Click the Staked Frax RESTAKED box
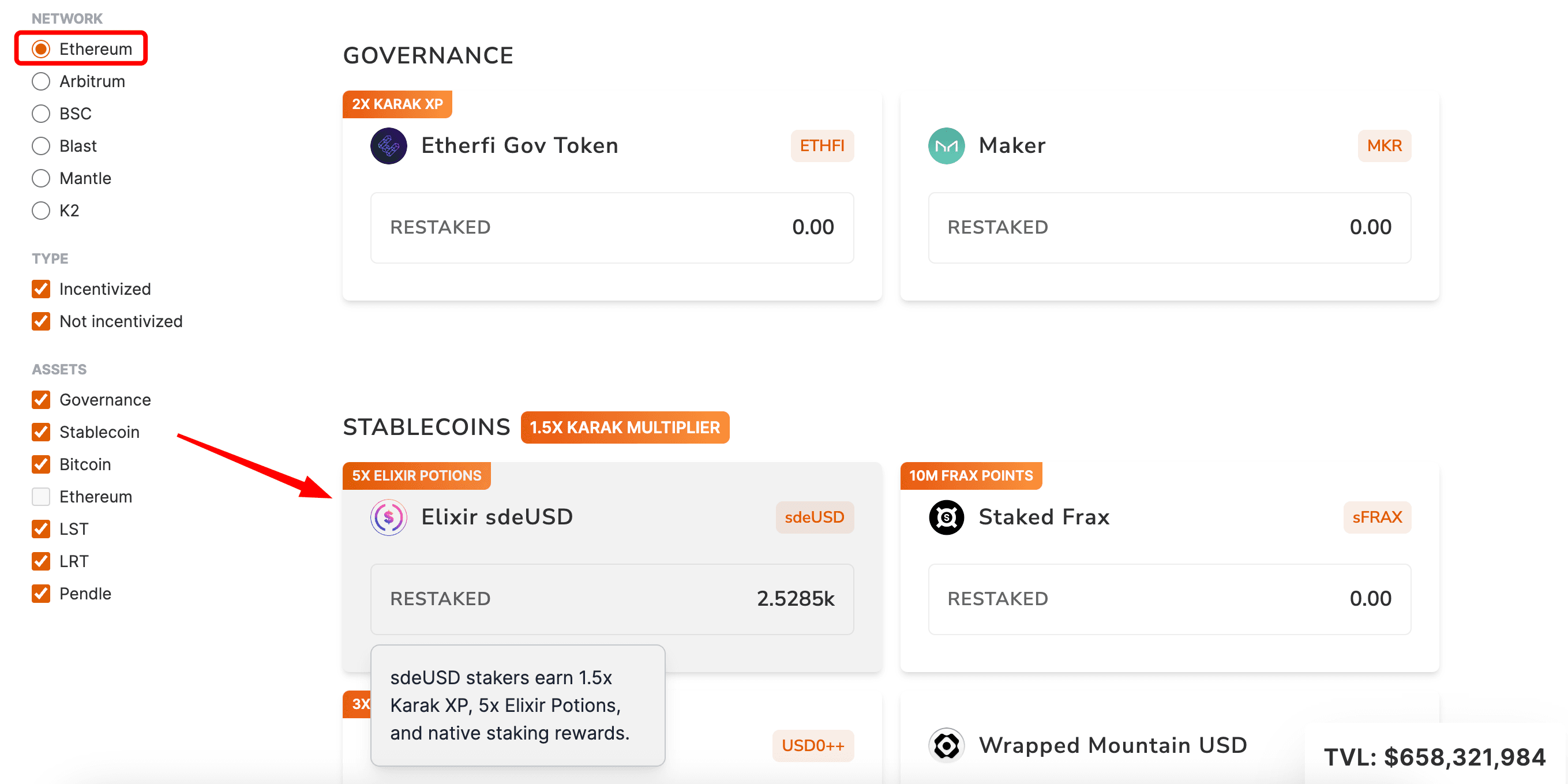The image size is (1568, 784). point(1169,599)
